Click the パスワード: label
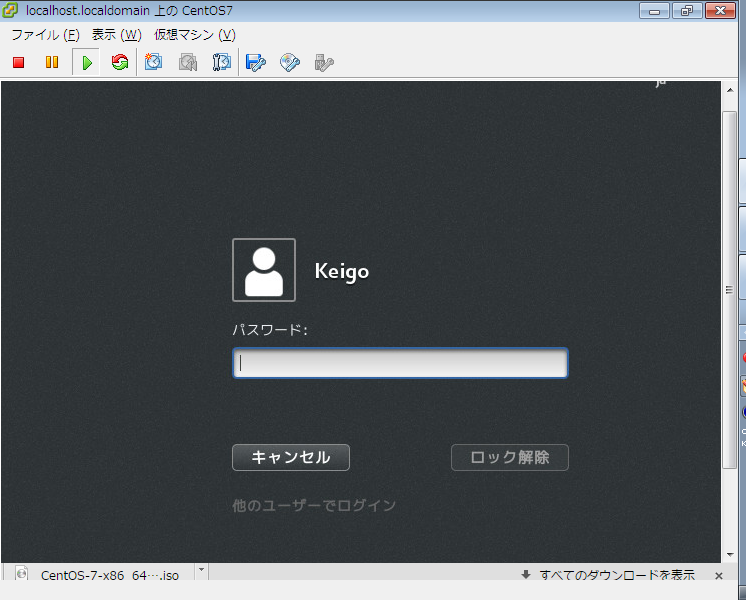The image size is (746, 600). pos(270,329)
